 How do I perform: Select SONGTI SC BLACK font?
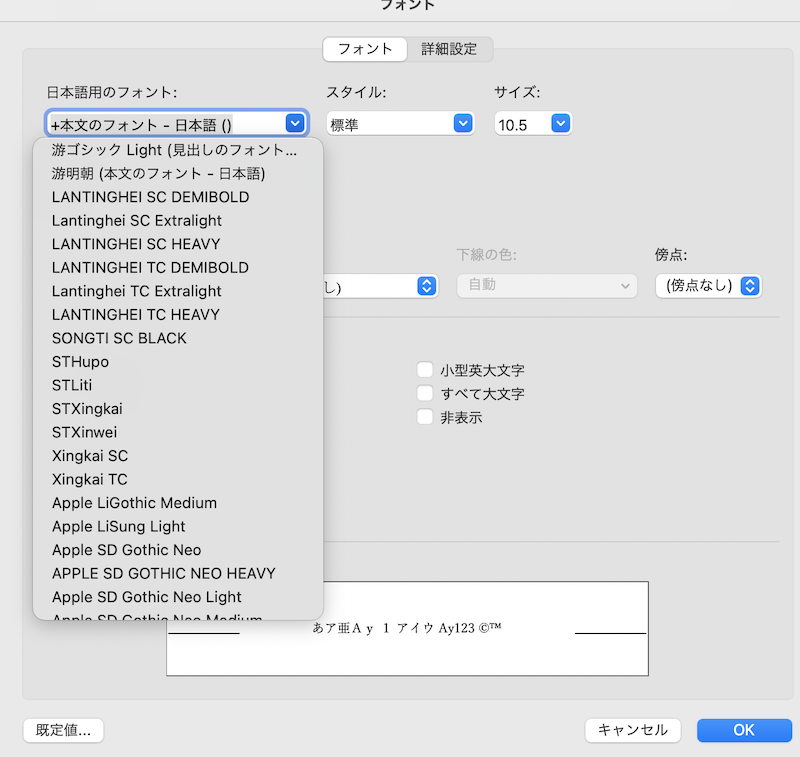(178, 338)
